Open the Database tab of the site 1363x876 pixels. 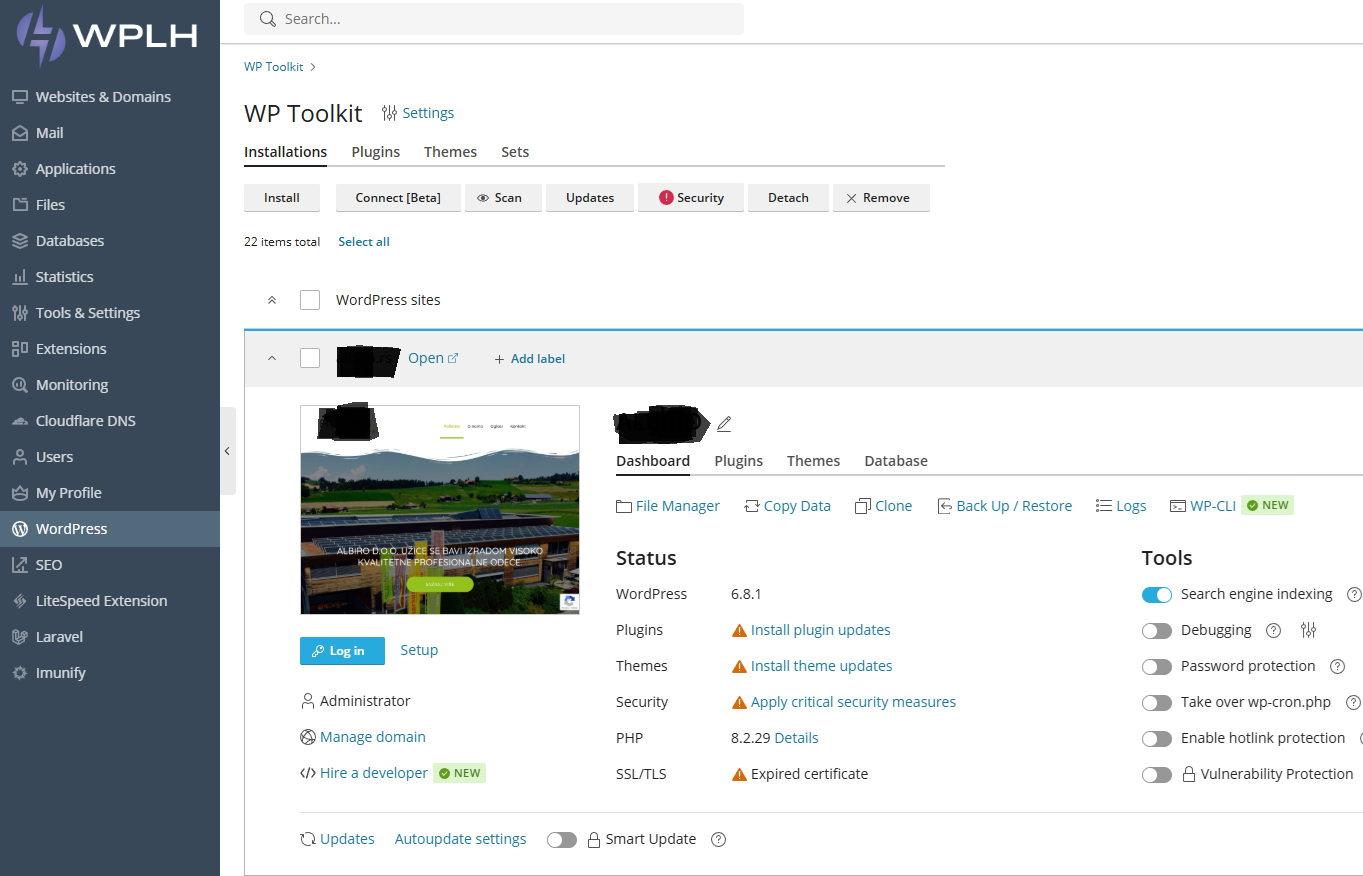pos(896,461)
